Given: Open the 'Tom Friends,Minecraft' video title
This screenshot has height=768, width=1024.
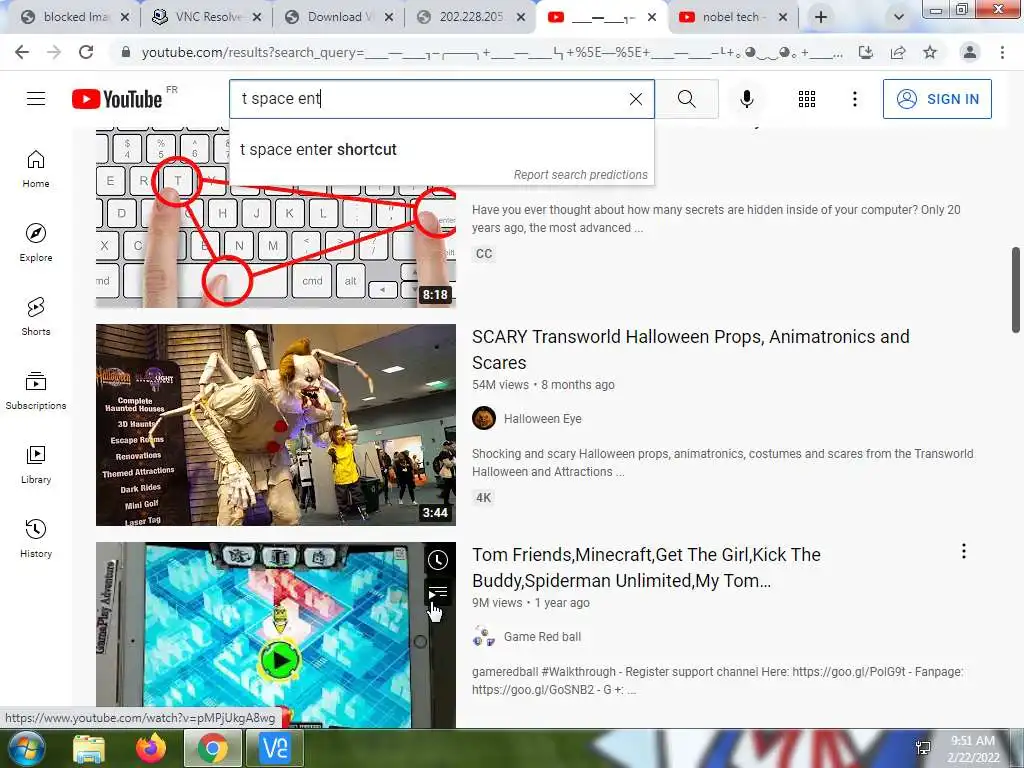Looking at the screenshot, I should (x=646, y=568).
